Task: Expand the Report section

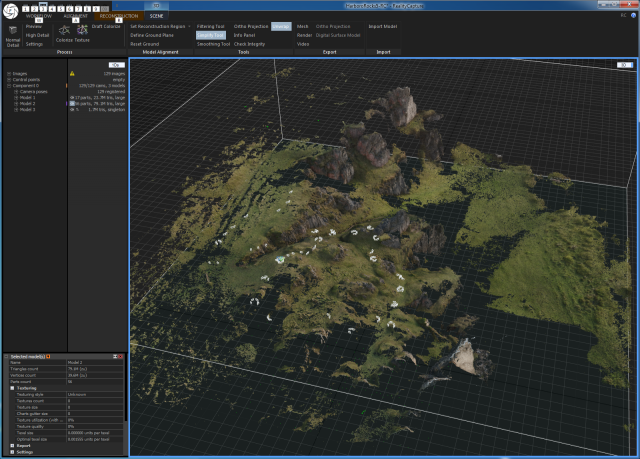Action: tap(13, 445)
